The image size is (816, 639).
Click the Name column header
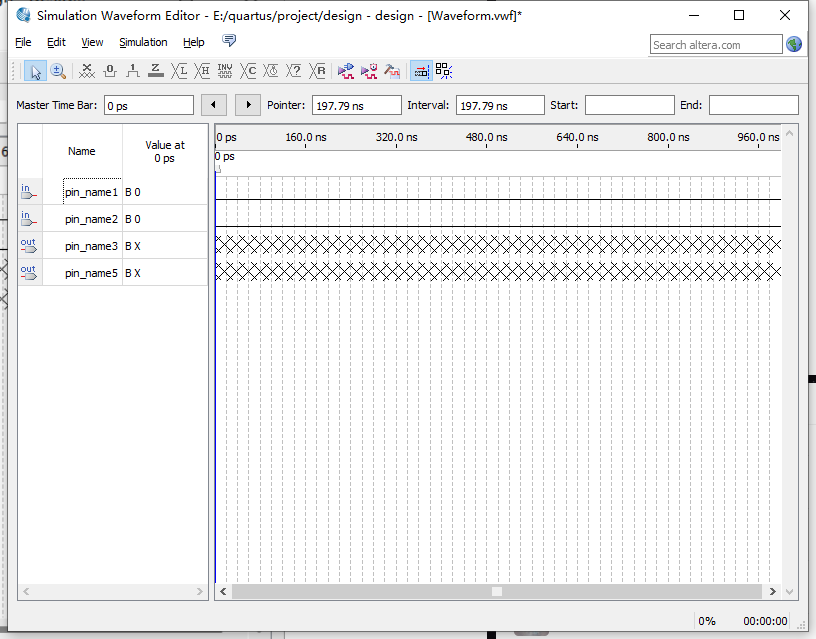point(82,151)
